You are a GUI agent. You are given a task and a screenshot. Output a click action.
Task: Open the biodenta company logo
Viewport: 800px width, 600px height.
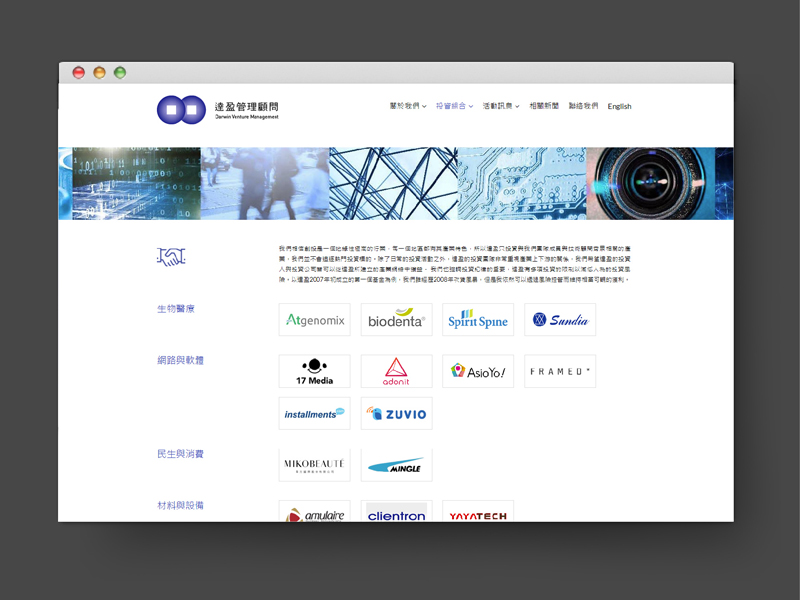[396, 320]
